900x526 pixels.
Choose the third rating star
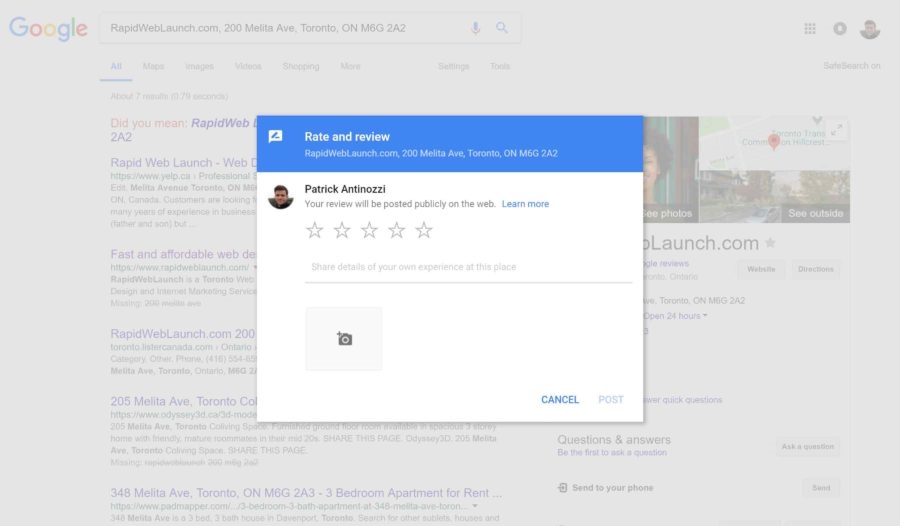(x=369, y=231)
